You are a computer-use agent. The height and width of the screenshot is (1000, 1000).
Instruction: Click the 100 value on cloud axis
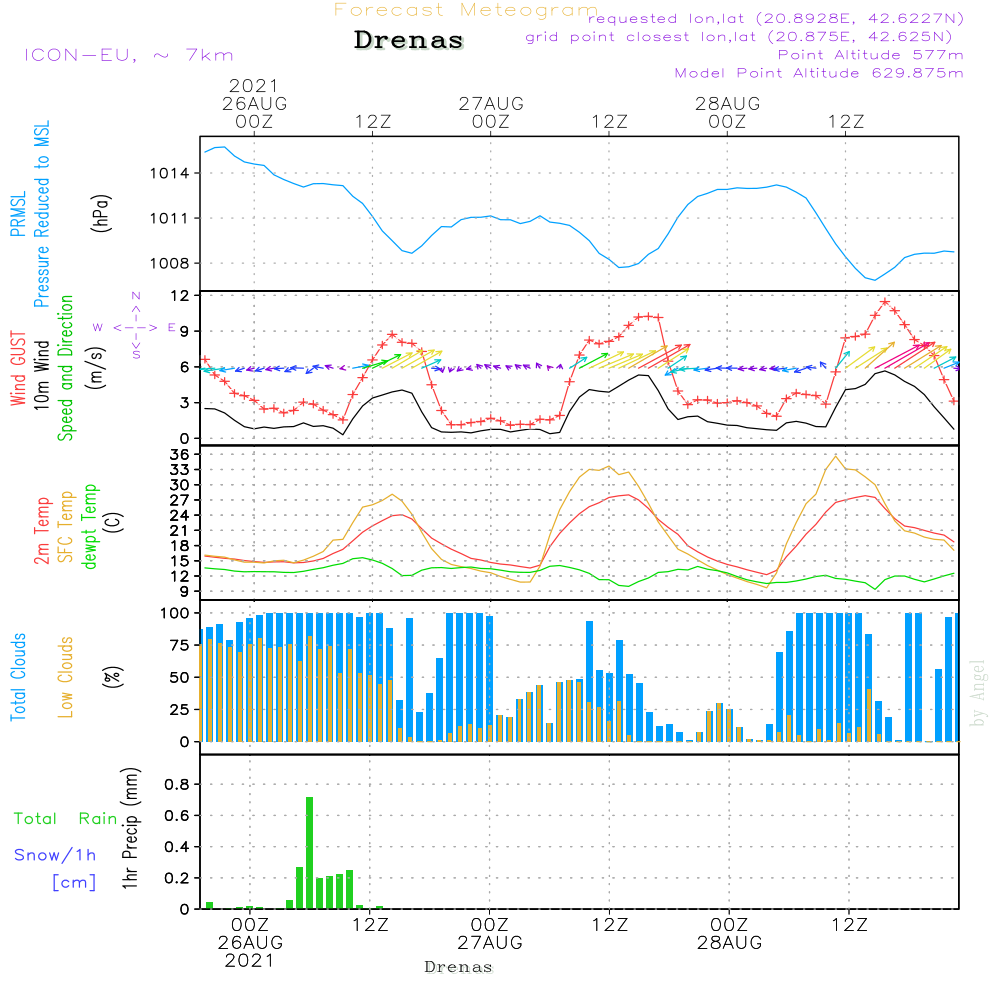pyautogui.click(x=175, y=614)
